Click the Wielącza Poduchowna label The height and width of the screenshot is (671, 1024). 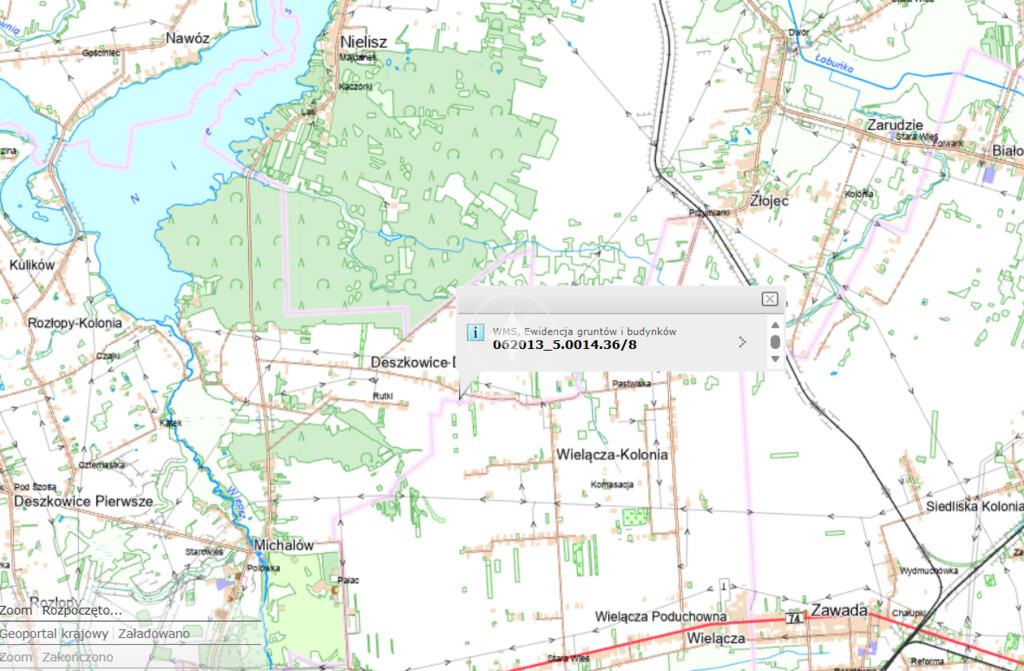tap(660, 616)
